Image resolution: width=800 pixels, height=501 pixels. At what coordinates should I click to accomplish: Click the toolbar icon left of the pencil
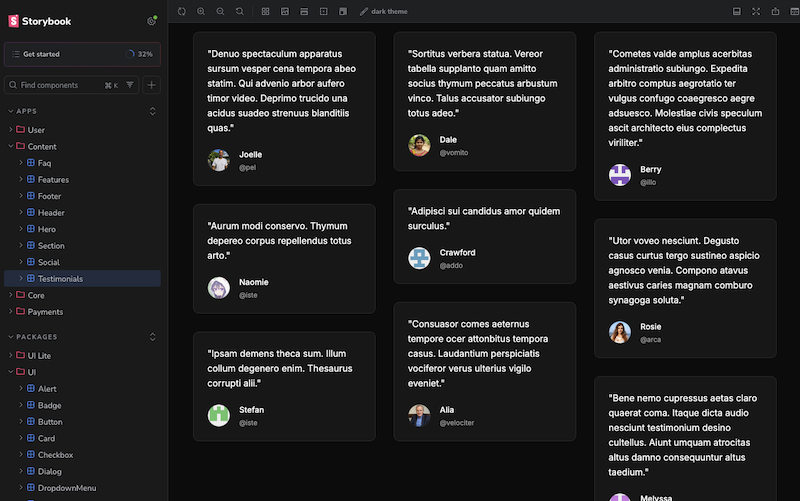[x=343, y=11]
